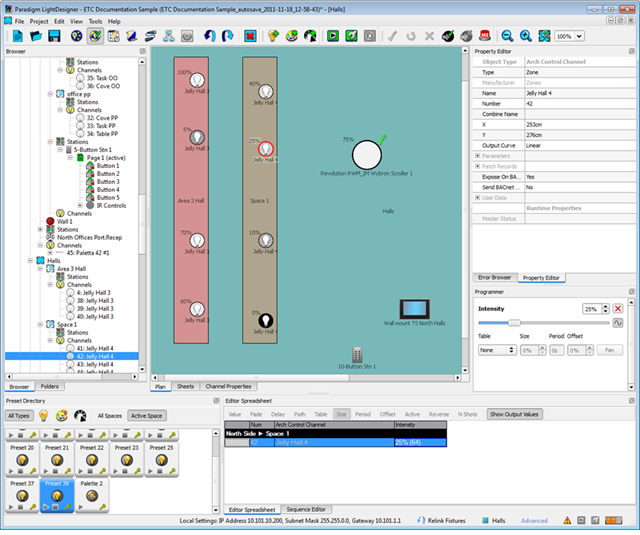Click the Advanced link in status bar
The image size is (640, 535).
pos(534,520)
